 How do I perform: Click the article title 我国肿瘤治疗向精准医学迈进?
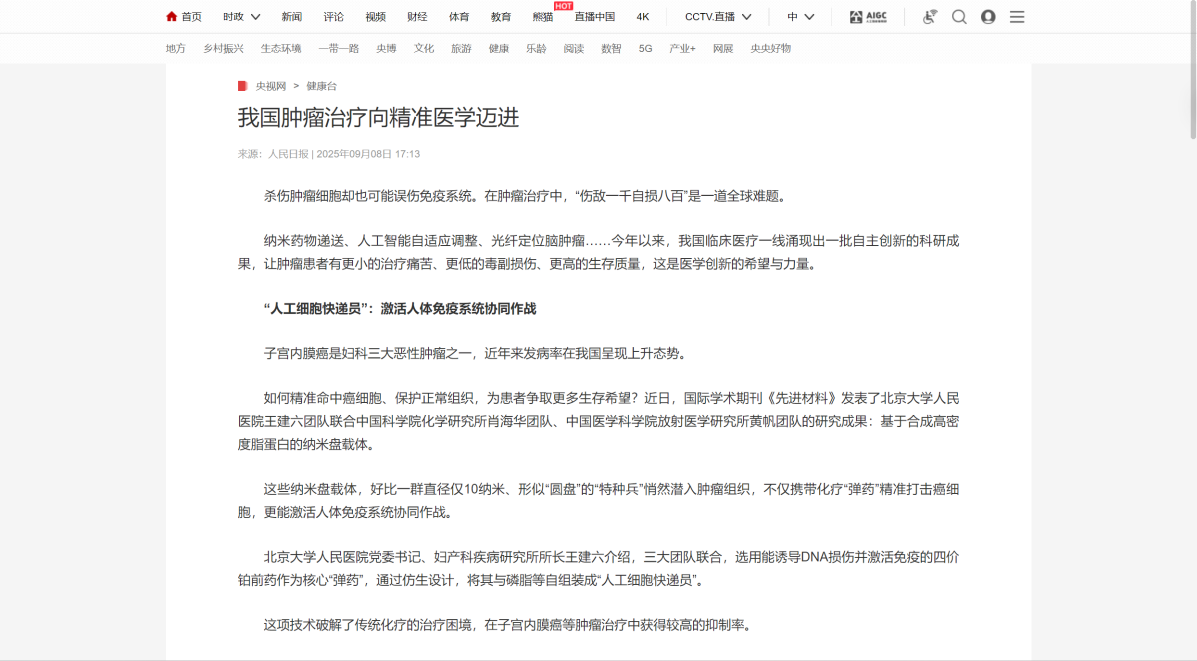[x=378, y=118]
